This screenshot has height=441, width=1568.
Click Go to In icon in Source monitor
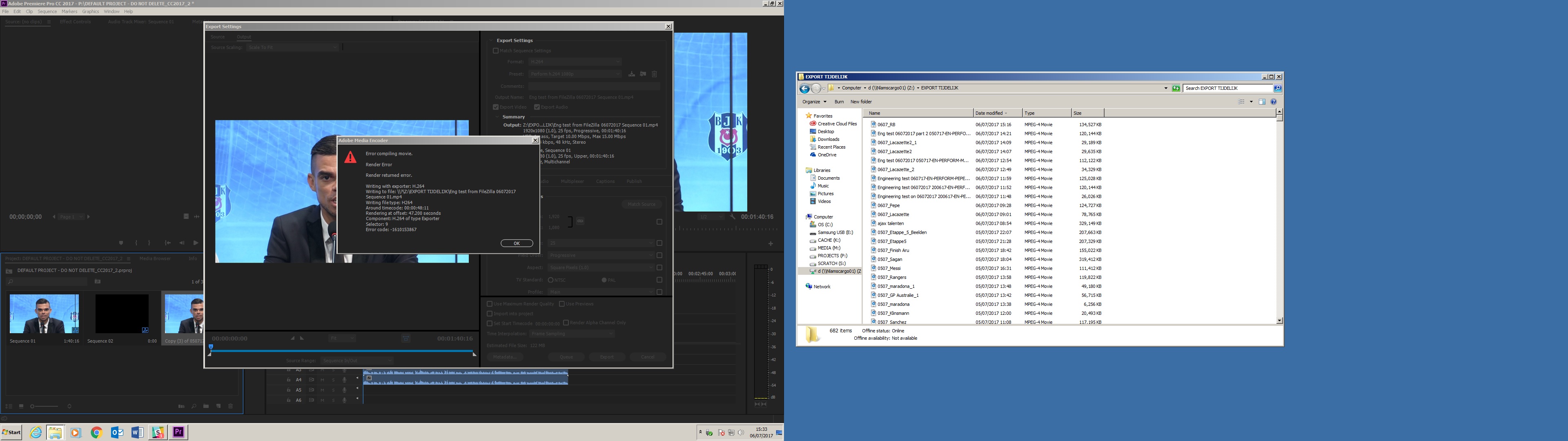pyautogui.click(x=167, y=243)
